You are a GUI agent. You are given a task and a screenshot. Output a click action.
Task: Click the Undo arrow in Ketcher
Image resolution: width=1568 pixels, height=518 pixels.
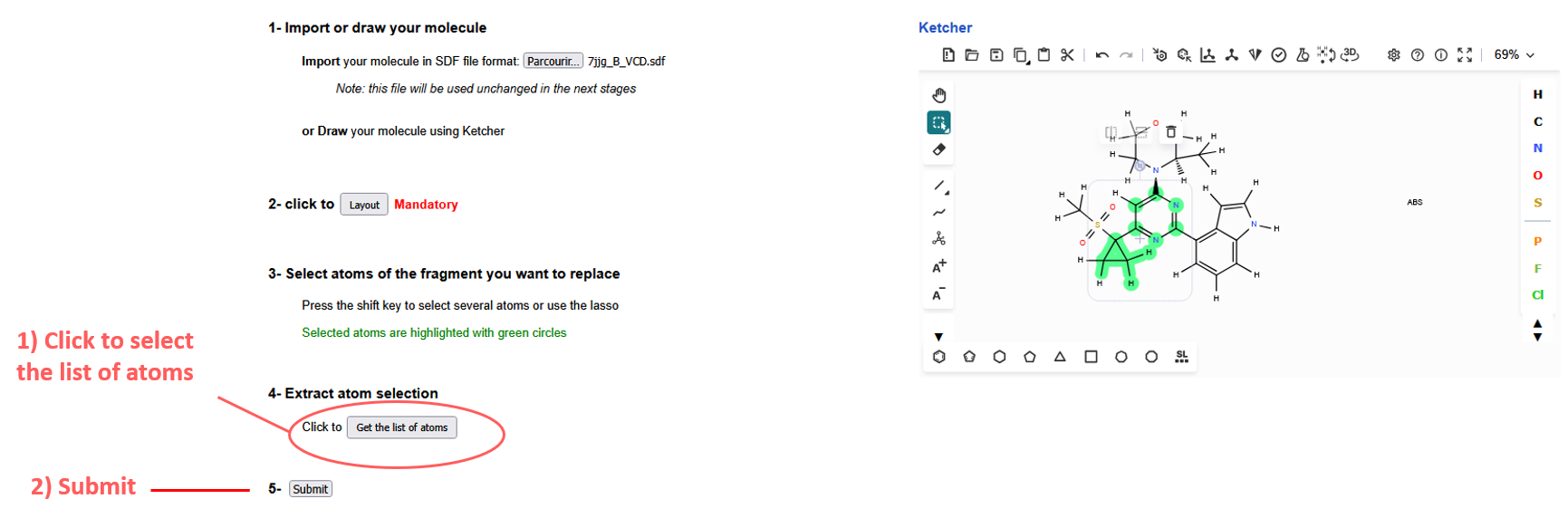pyautogui.click(x=1101, y=55)
